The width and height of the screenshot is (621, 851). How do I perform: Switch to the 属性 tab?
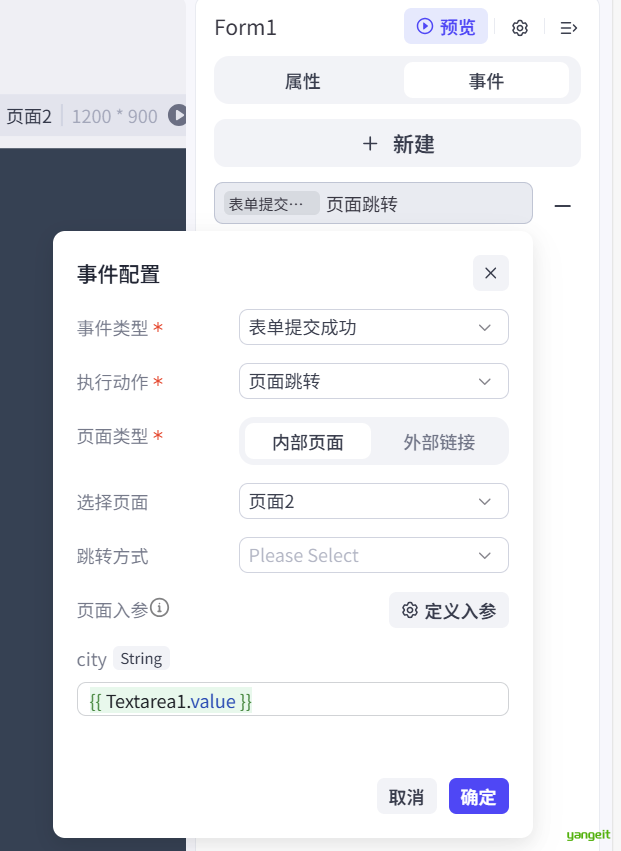(x=303, y=81)
